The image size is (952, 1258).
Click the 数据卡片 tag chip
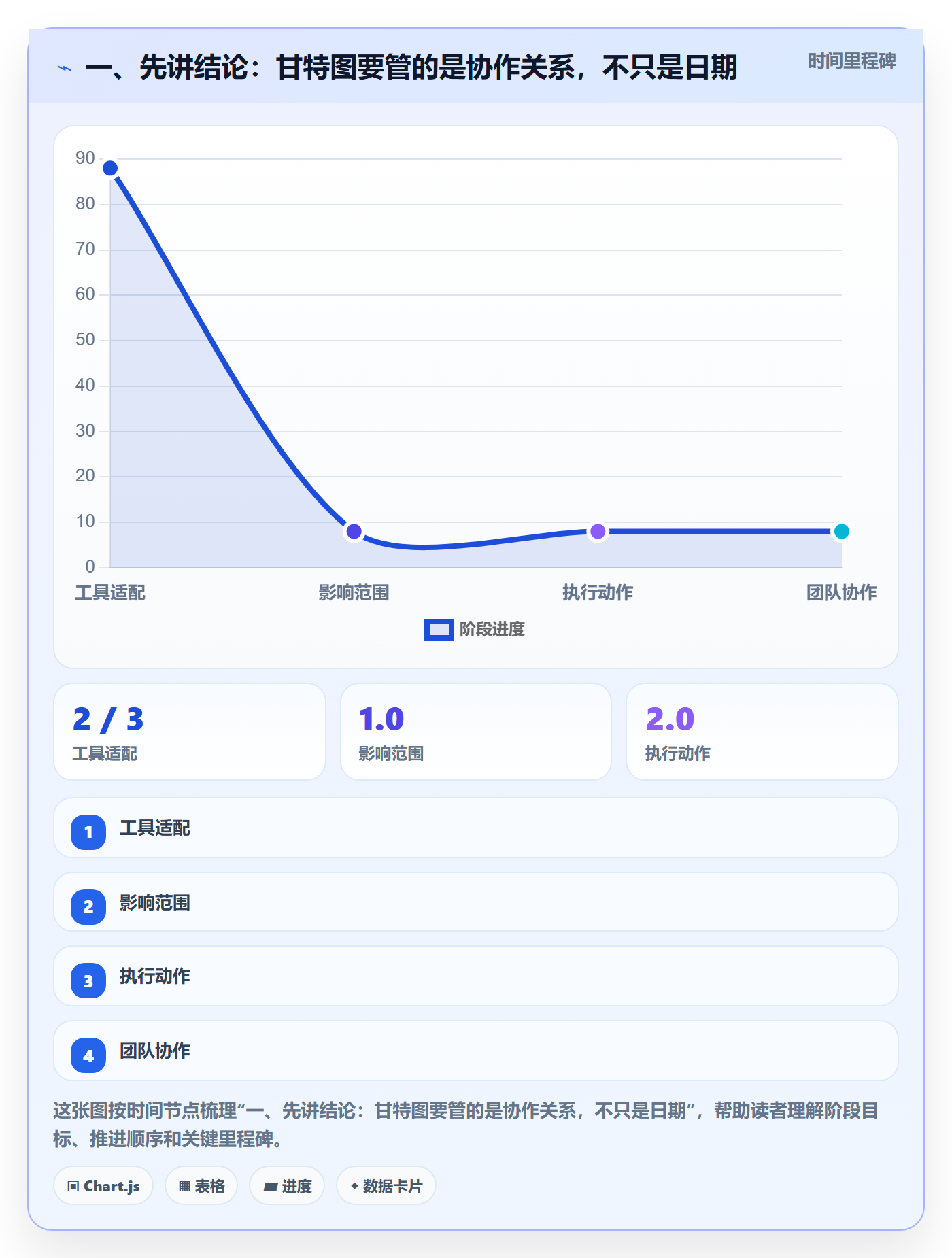[386, 1186]
